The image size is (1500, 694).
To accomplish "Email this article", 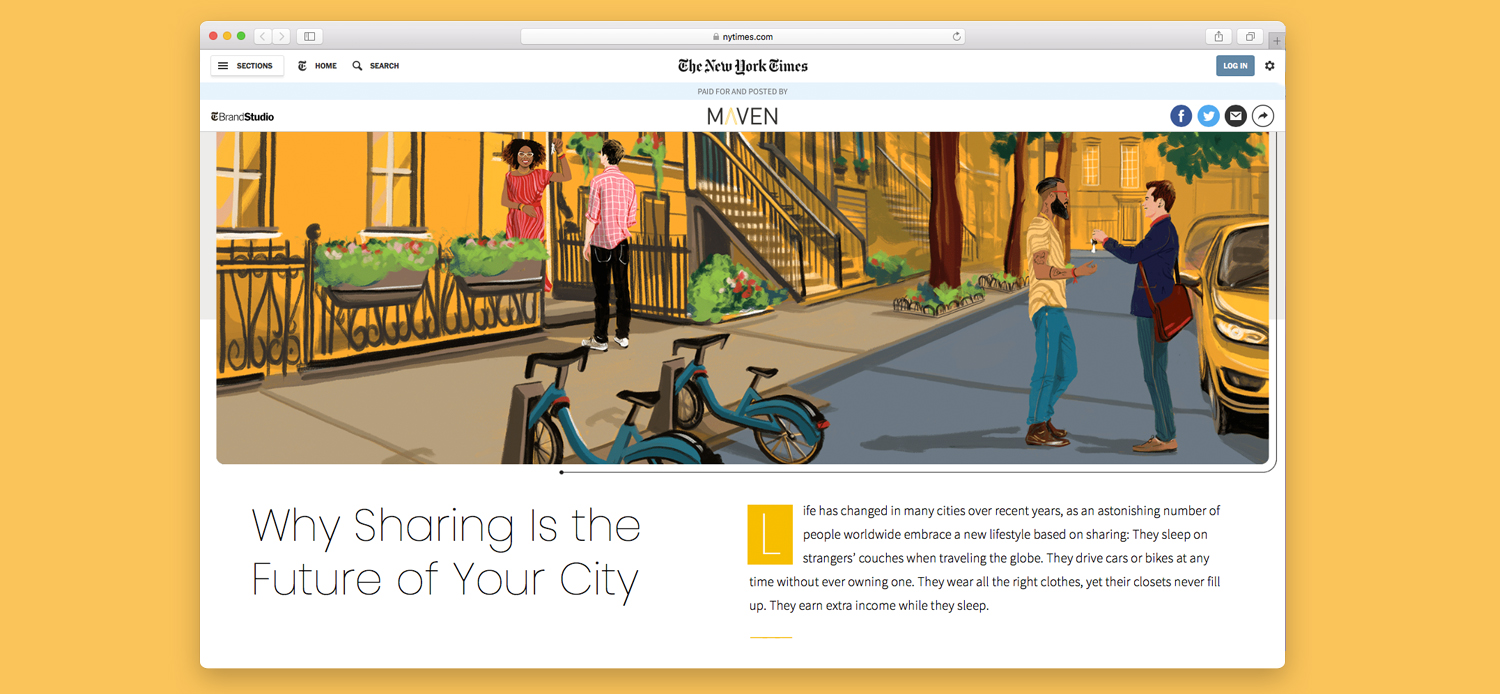I will (x=1235, y=115).
